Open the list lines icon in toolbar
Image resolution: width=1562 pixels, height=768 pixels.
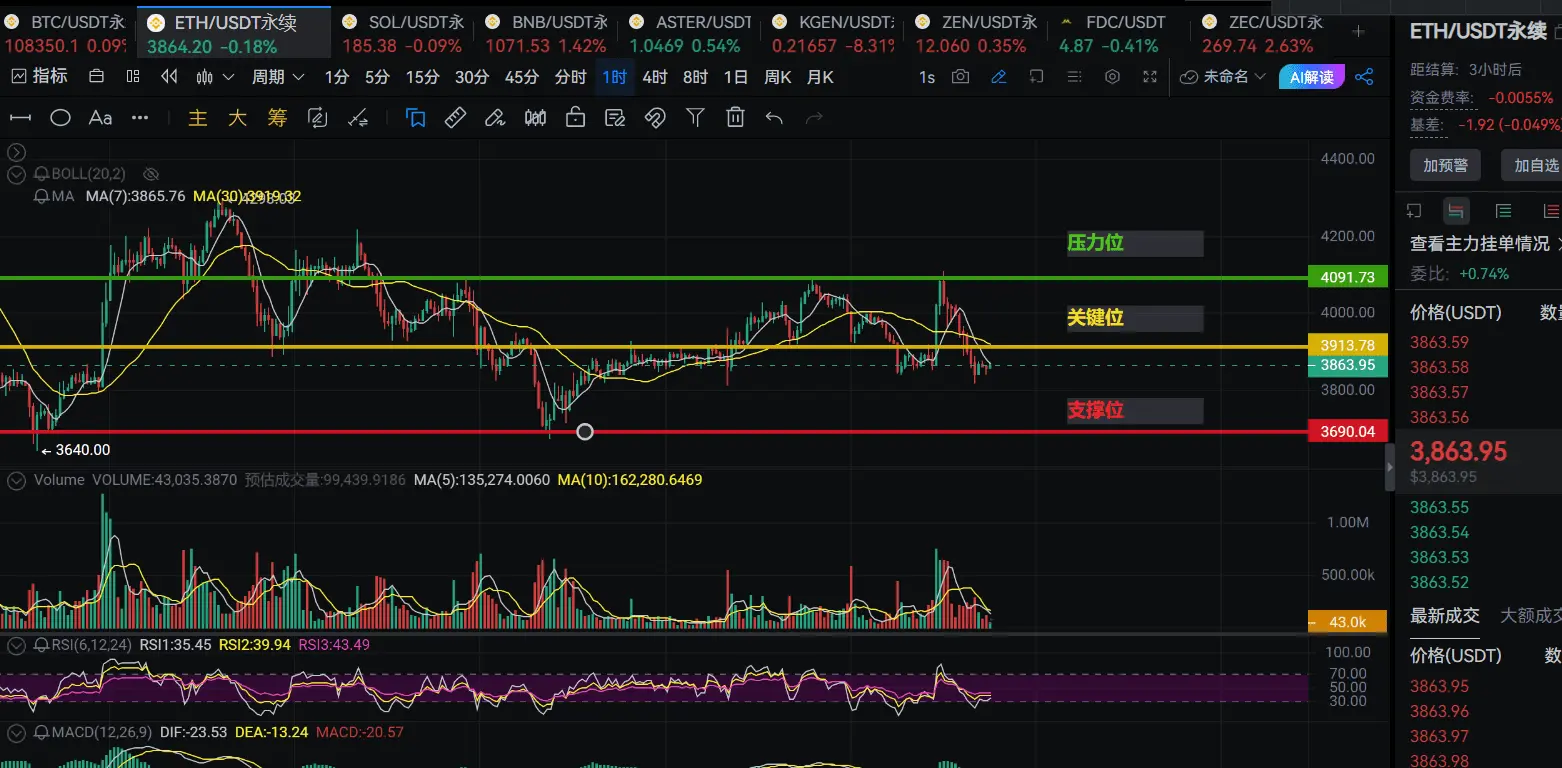pos(1074,77)
